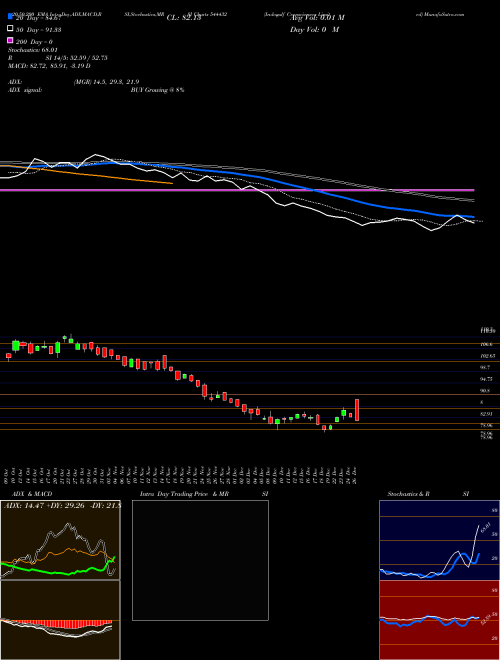Click the 106.6 price axis label
Screen dimensions: 500x660
click(x=487, y=344)
